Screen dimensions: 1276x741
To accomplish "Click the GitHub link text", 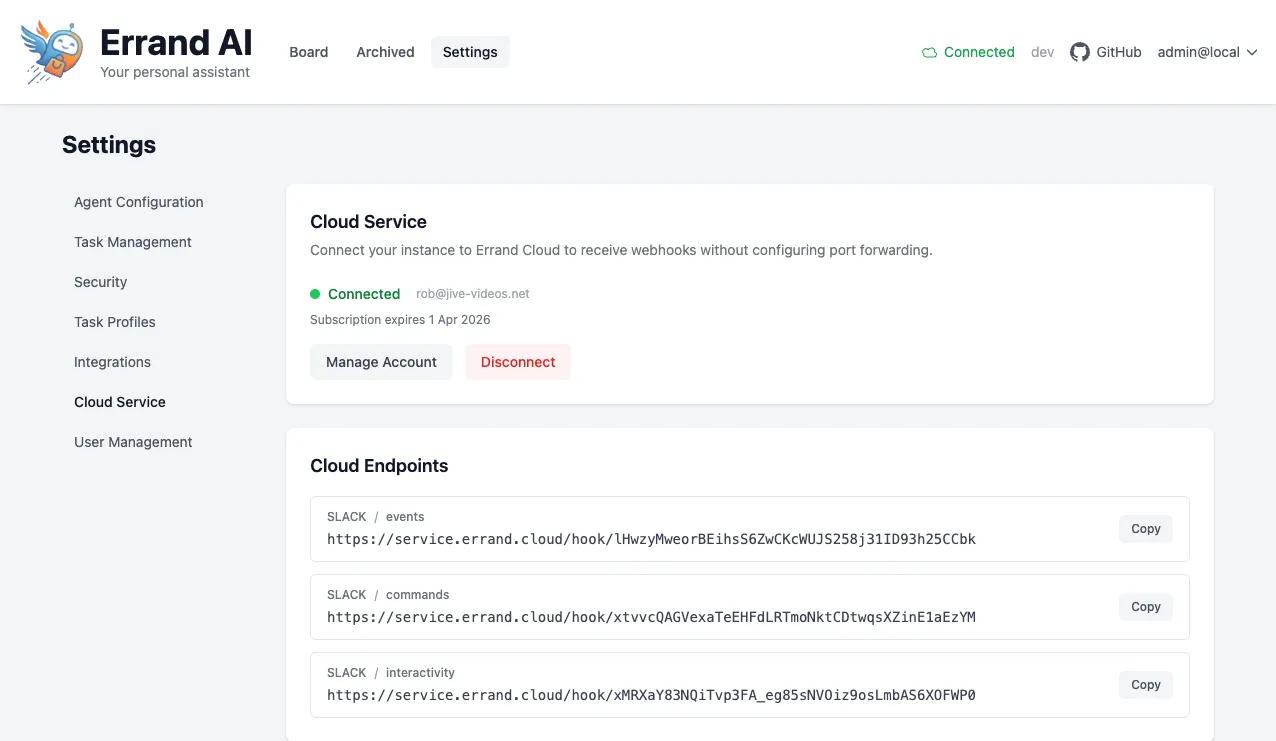I will [1119, 52].
